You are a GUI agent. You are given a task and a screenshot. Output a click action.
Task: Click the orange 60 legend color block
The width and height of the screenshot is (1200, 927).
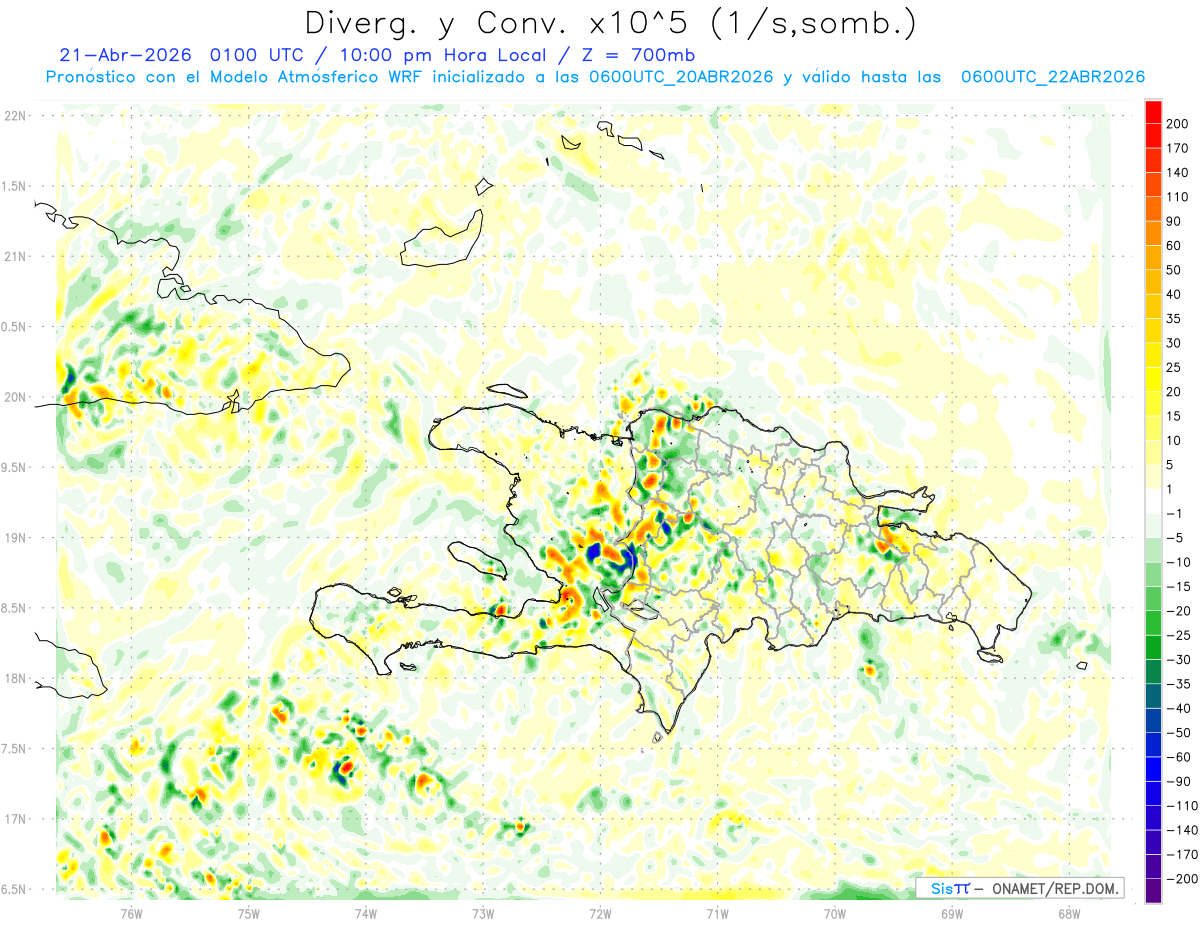pos(1153,234)
